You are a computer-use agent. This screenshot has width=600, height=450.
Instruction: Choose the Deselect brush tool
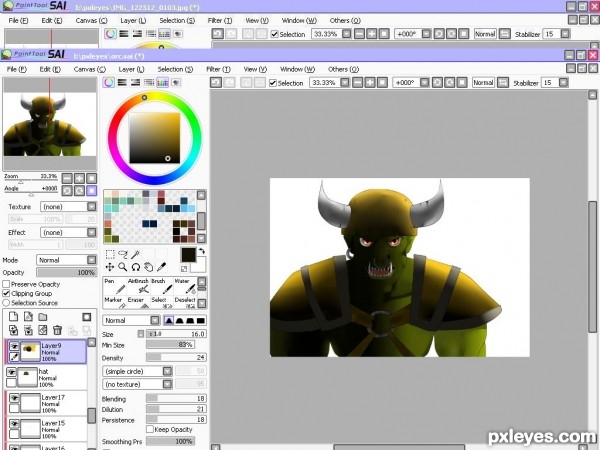click(x=185, y=302)
